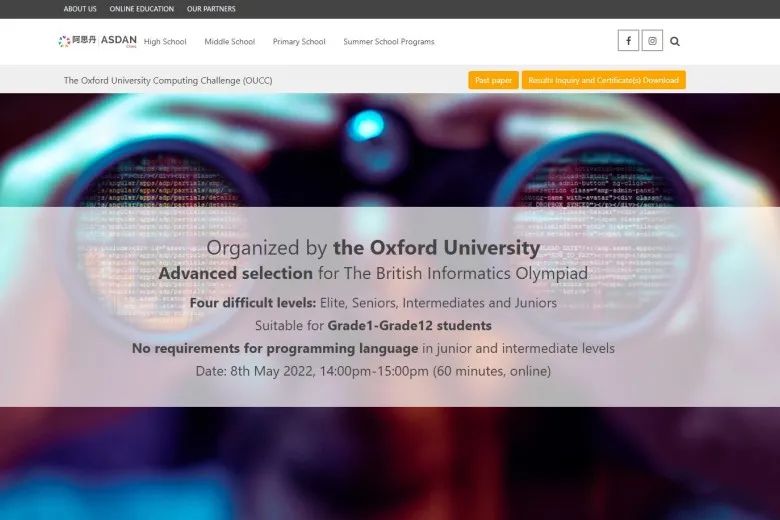Go to Primary School section

299,42
